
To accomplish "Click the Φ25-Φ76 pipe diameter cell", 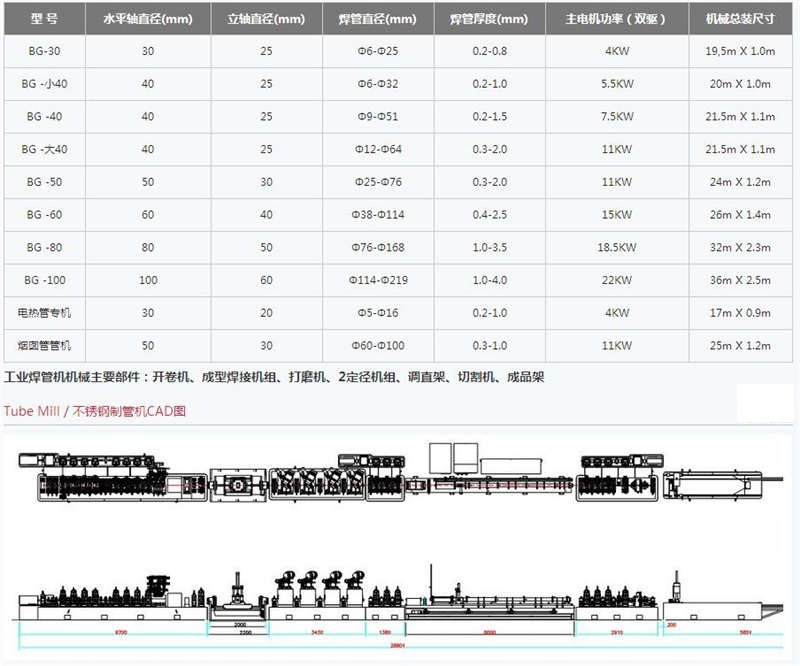I will (x=378, y=182).
